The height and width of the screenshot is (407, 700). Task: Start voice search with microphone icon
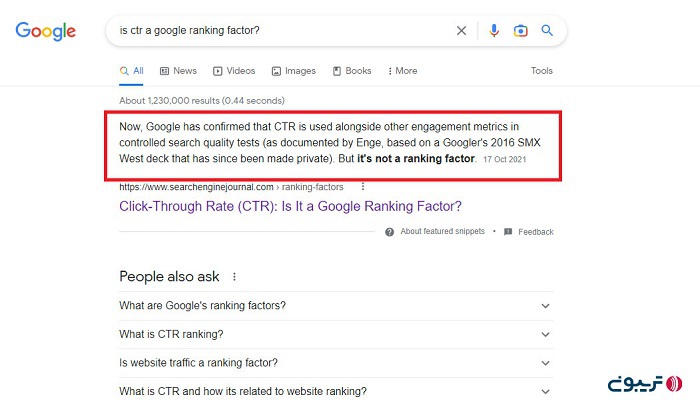493,31
